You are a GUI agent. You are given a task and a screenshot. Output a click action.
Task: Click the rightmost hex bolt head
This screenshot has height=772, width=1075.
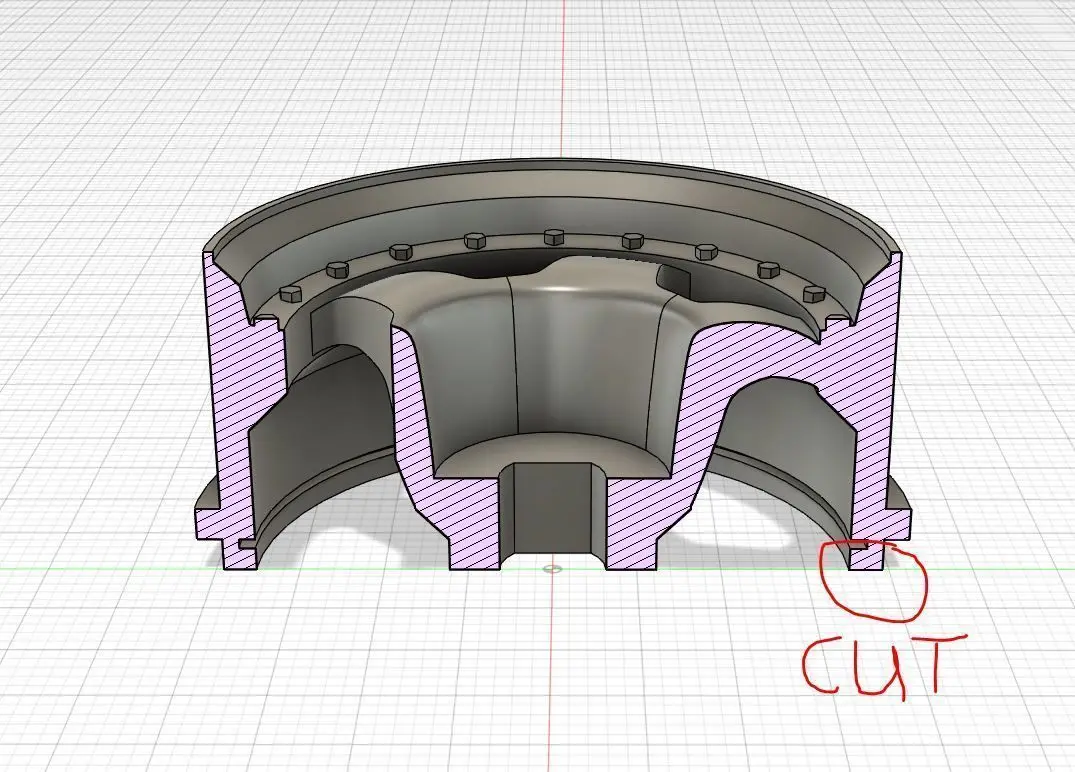(x=813, y=294)
